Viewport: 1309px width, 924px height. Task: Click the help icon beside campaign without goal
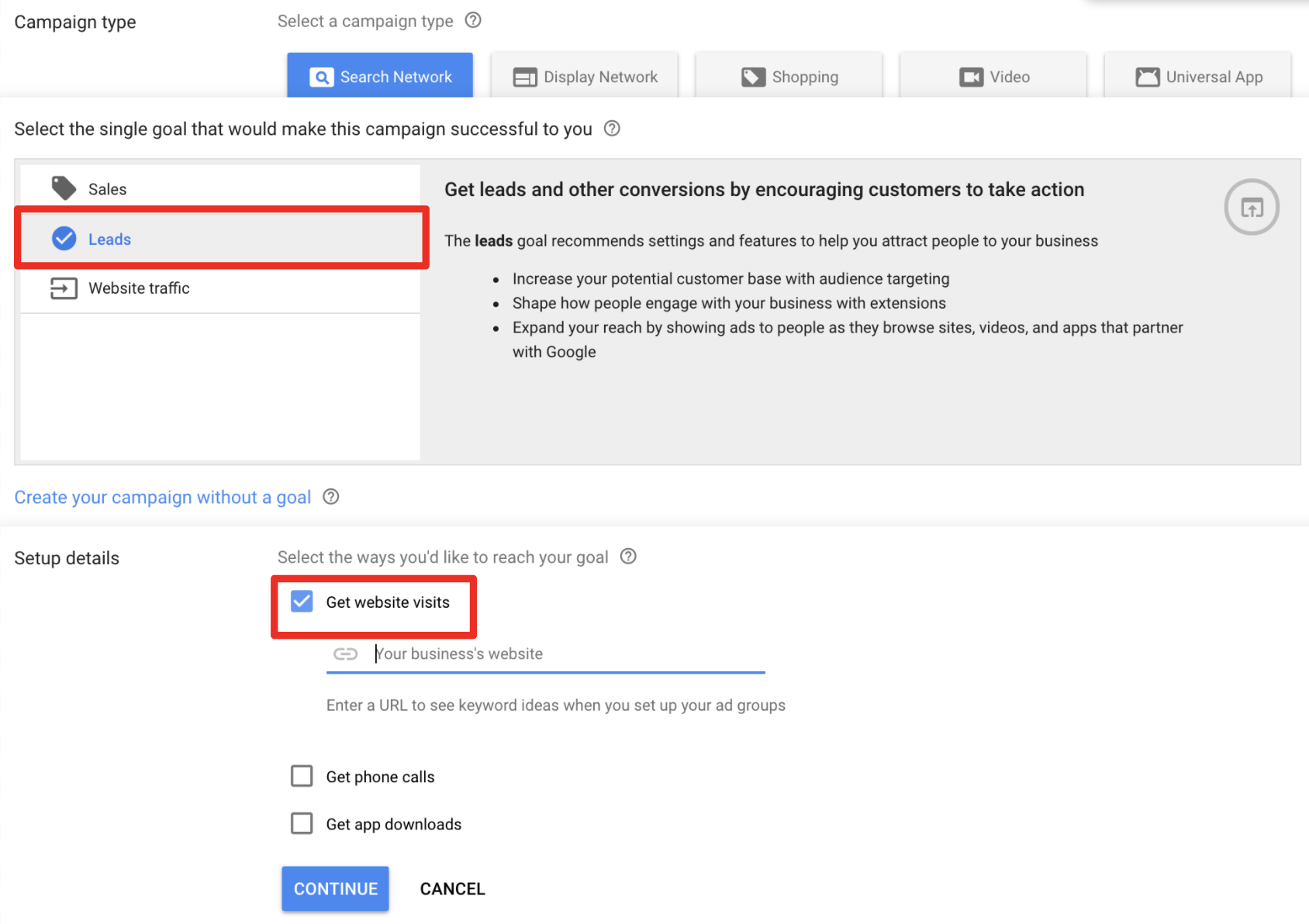click(331, 497)
